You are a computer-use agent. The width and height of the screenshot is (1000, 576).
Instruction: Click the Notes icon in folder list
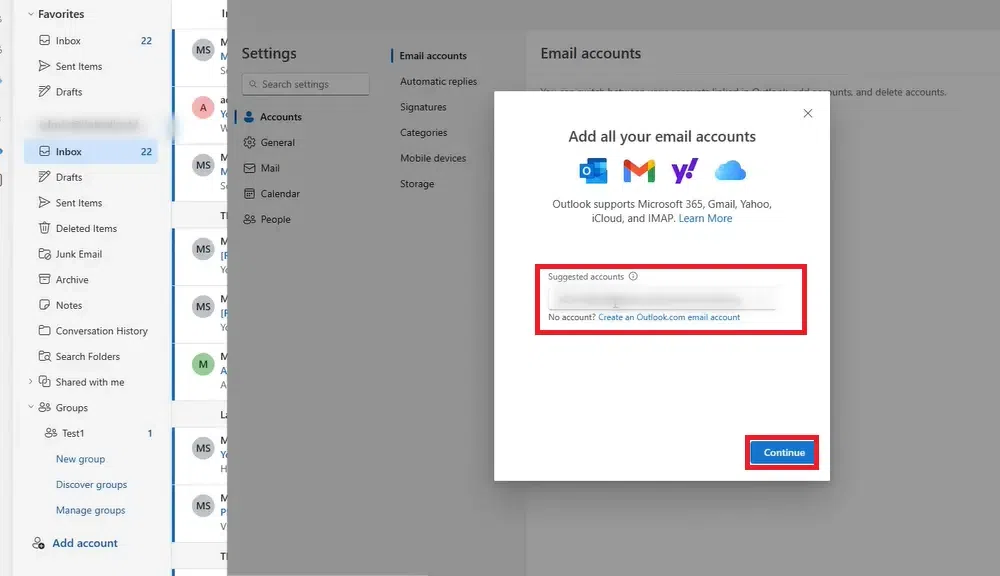pos(44,304)
